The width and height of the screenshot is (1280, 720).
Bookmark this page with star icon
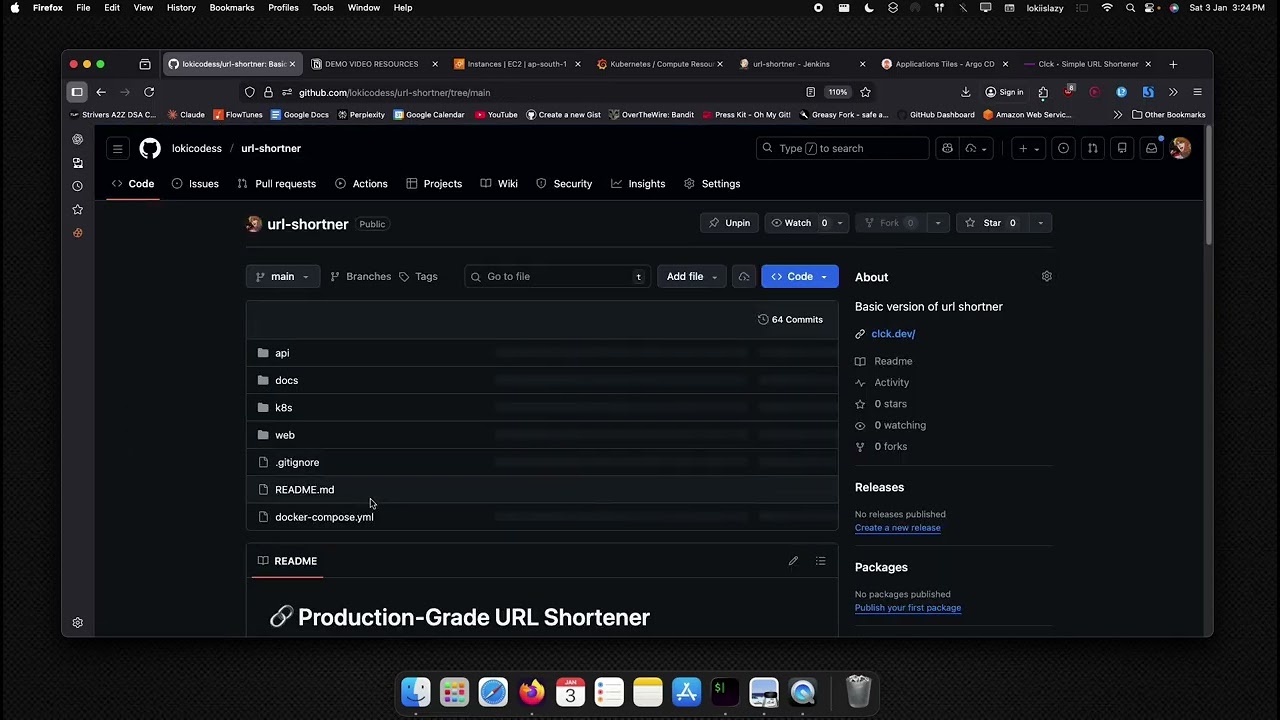pyautogui.click(x=865, y=92)
